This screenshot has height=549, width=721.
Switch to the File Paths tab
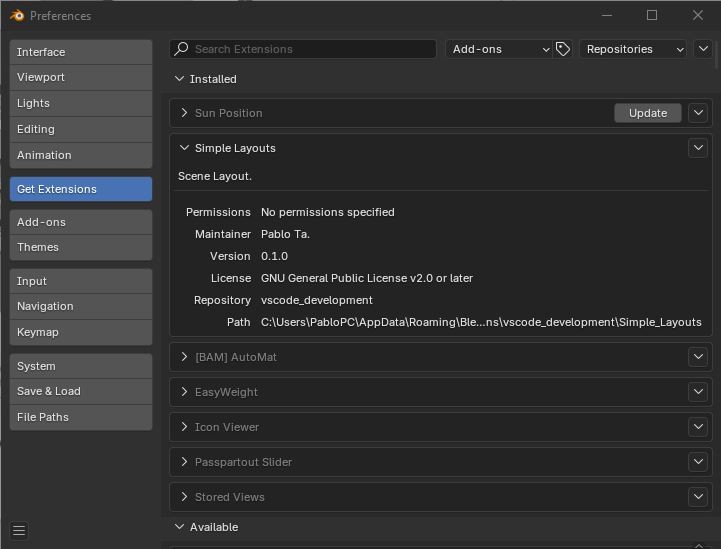point(81,417)
